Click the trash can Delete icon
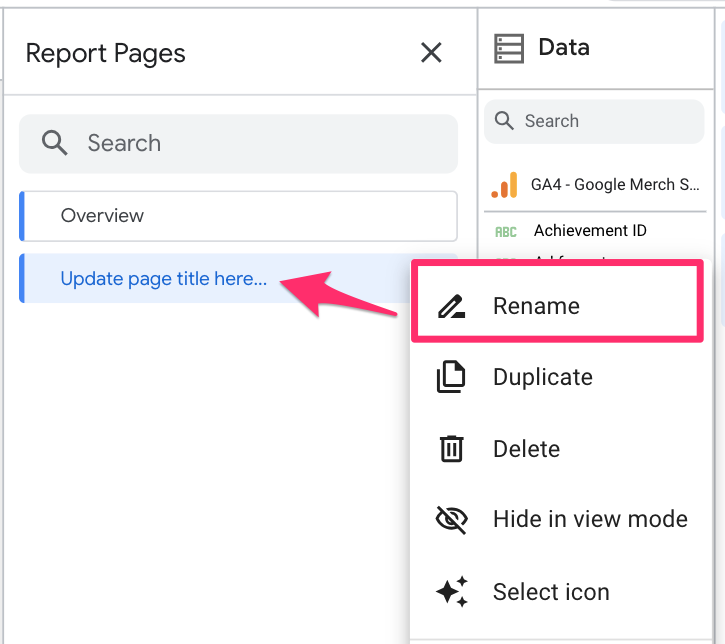Screen dimensions: 725x644 [452, 449]
